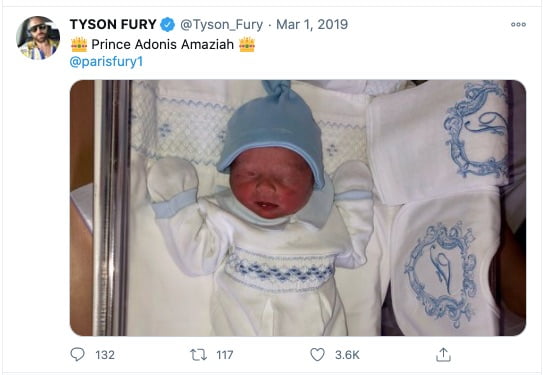
Task: Click the 'Prince Adonis Amaziah' tweet text
Action: [x=162, y=45]
